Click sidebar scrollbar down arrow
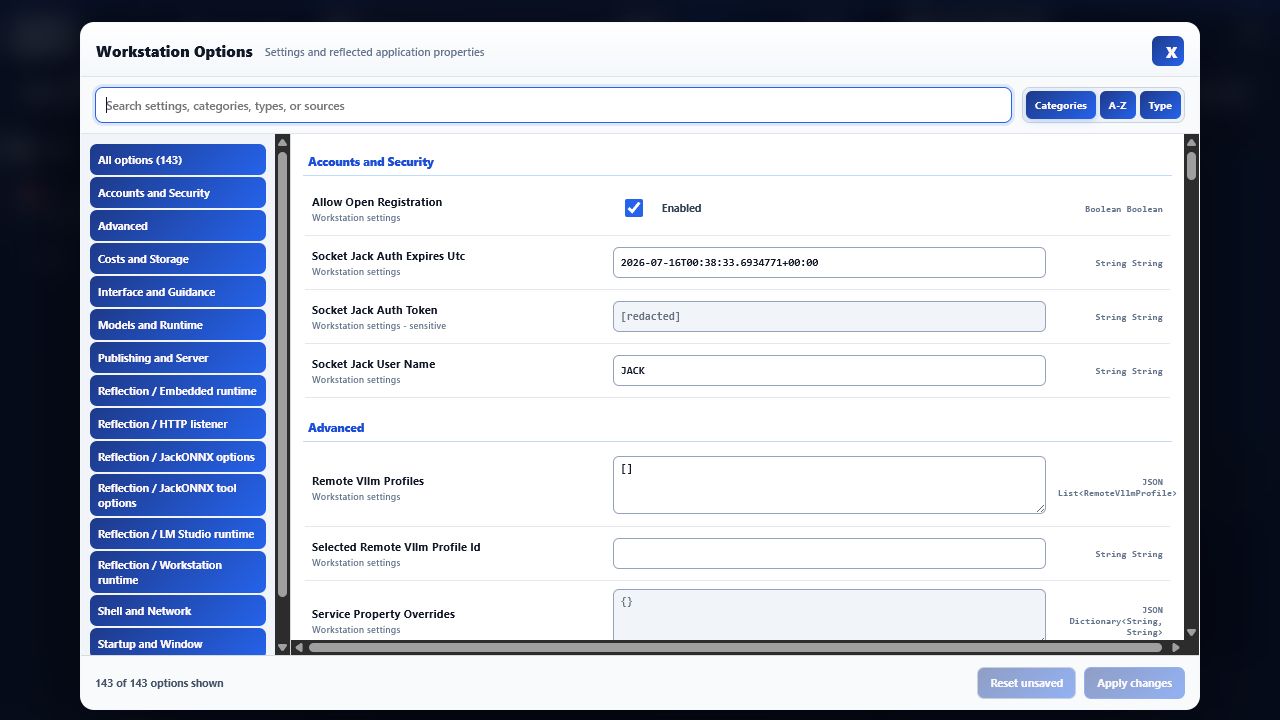Screen dimensions: 1280x720 click(x=282, y=648)
